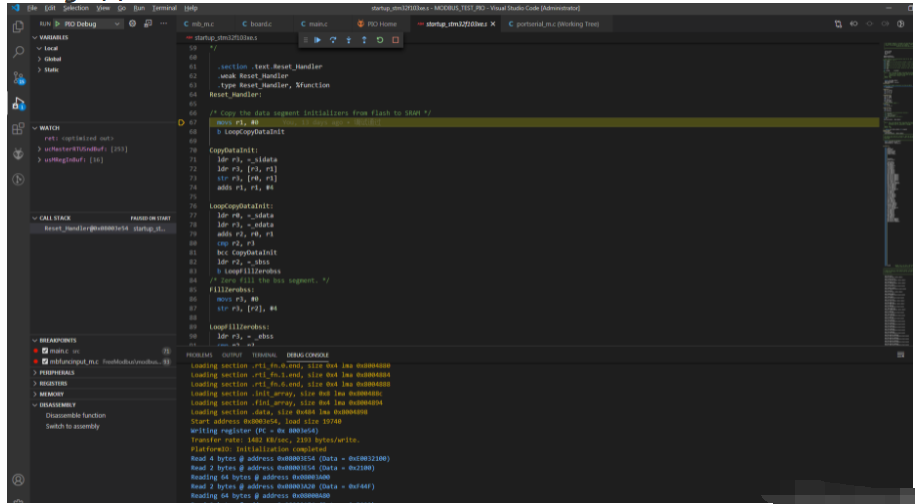Click the current-line debug arrow at line 67

point(181,122)
